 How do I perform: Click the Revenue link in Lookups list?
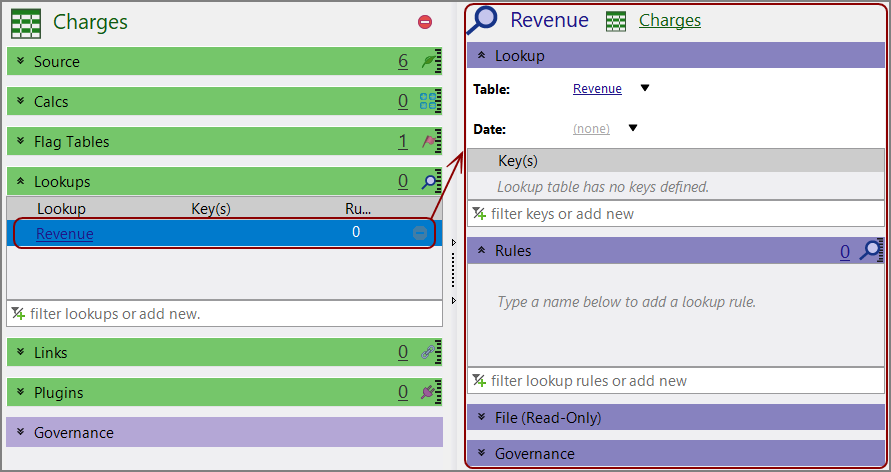65,233
